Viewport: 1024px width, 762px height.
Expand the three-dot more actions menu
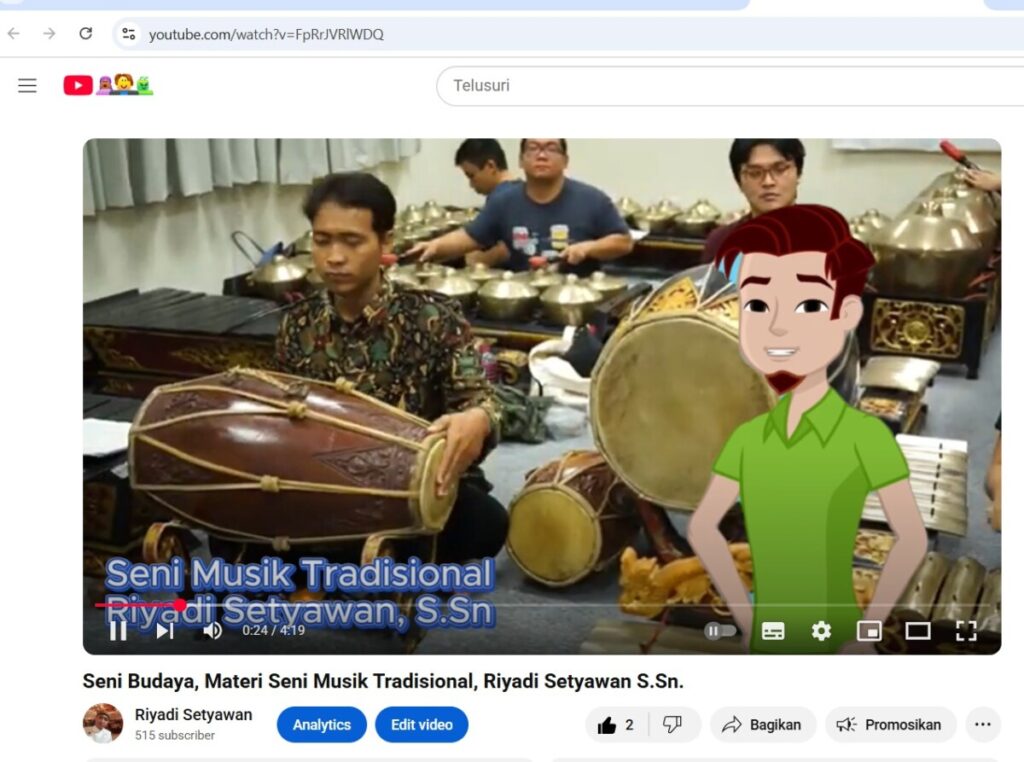[x=982, y=725]
